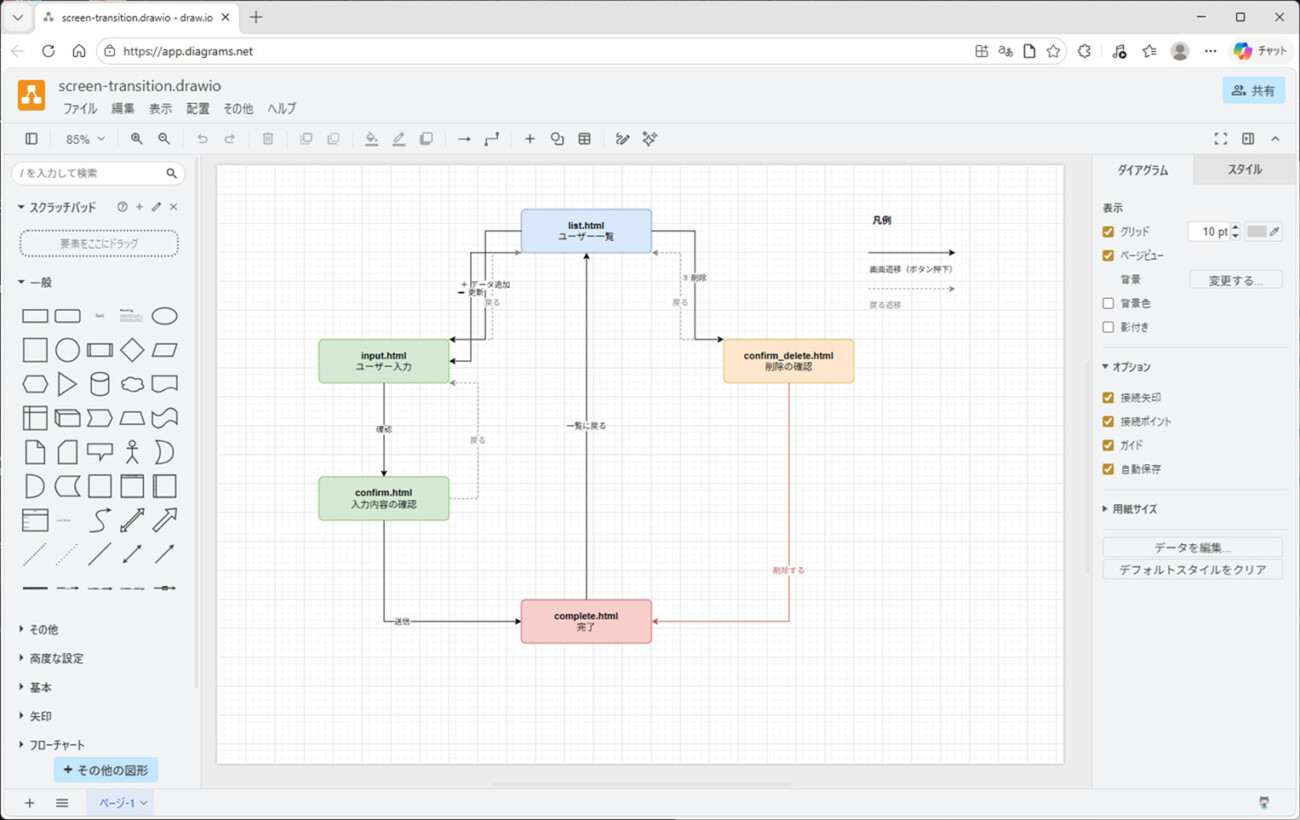Switch to the スタイル tab

tap(1244, 170)
